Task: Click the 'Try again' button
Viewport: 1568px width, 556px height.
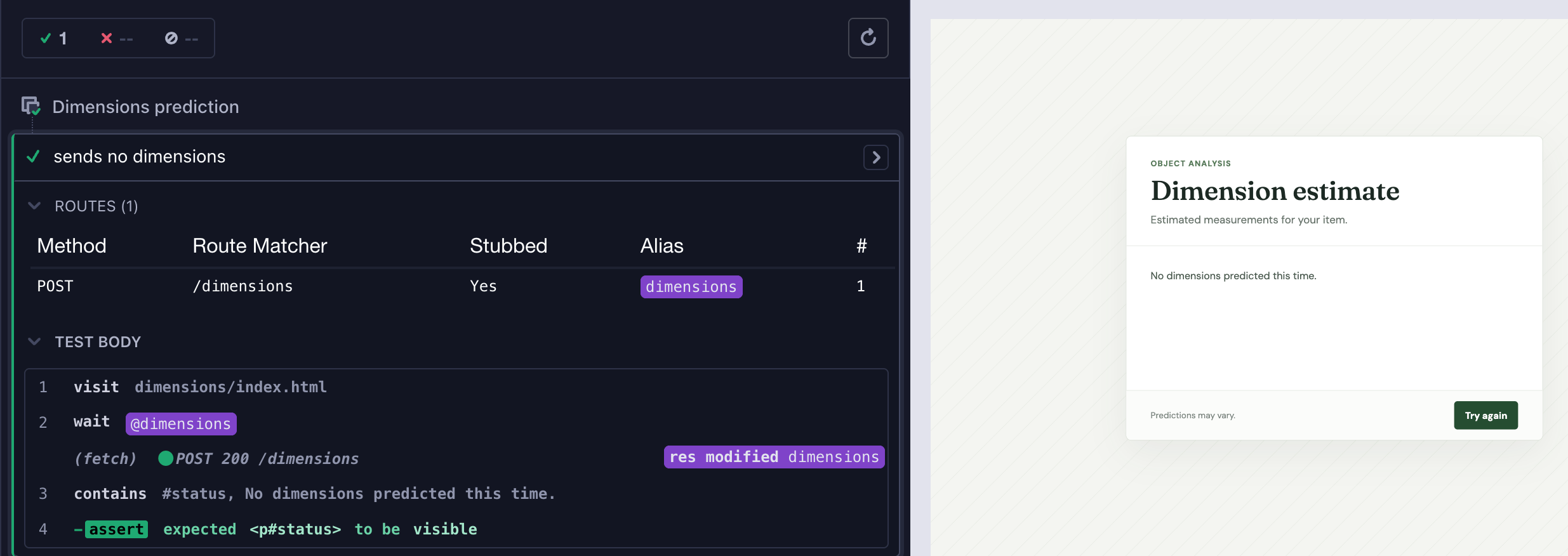Action: (x=1485, y=415)
